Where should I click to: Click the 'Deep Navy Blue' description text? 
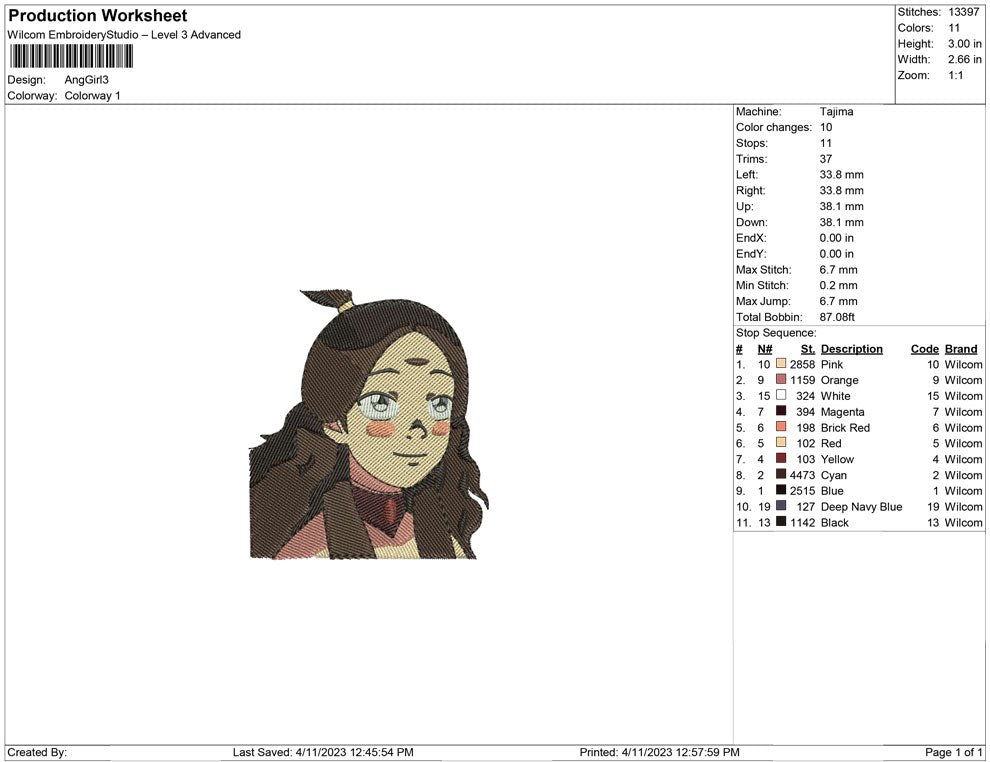[x=861, y=506]
